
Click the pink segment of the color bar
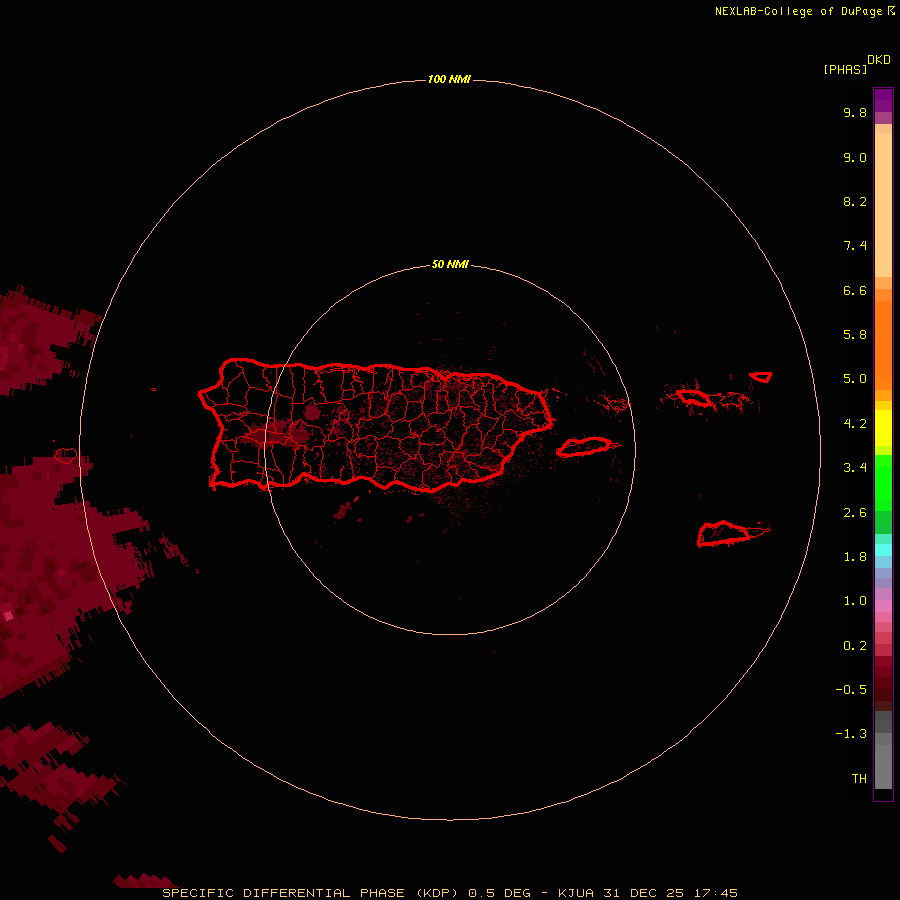tap(883, 606)
